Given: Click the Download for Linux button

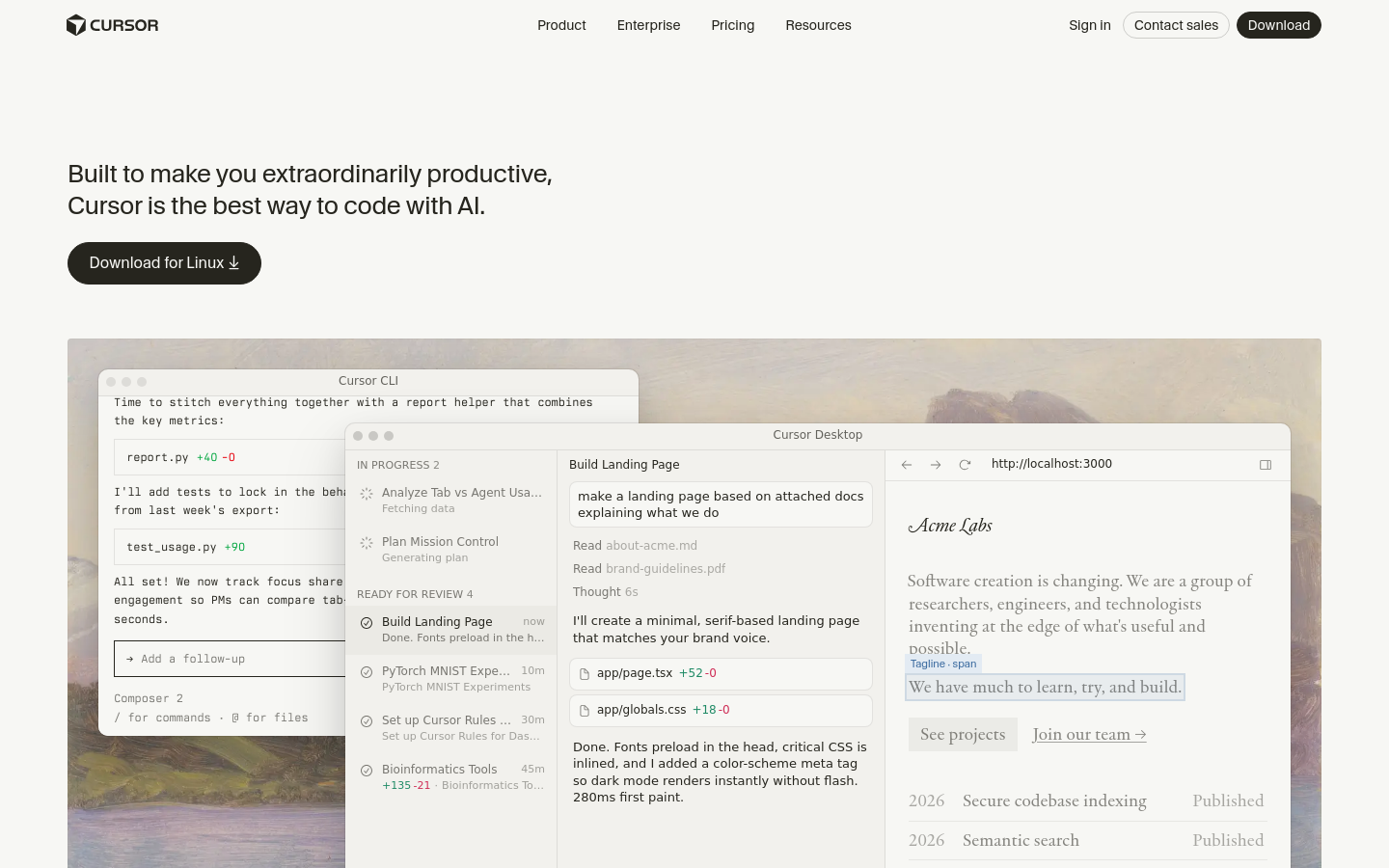Looking at the screenshot, I should 164,263.
